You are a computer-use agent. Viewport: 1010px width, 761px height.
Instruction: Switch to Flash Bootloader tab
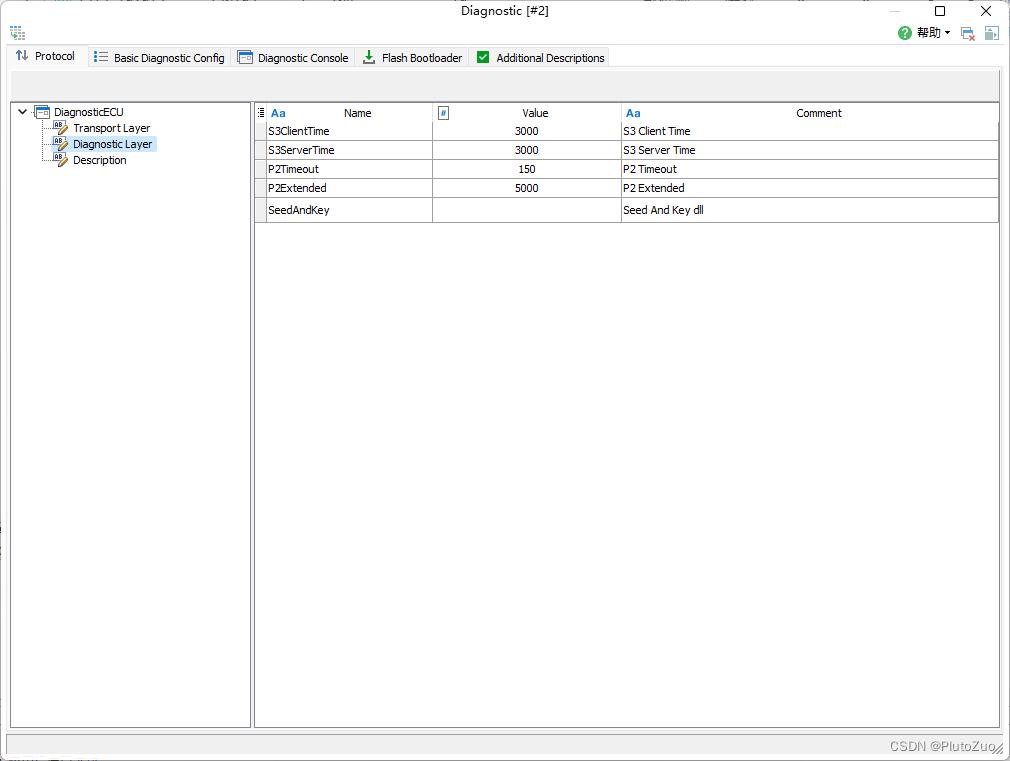pyautogui.click(x=412, y=57)
